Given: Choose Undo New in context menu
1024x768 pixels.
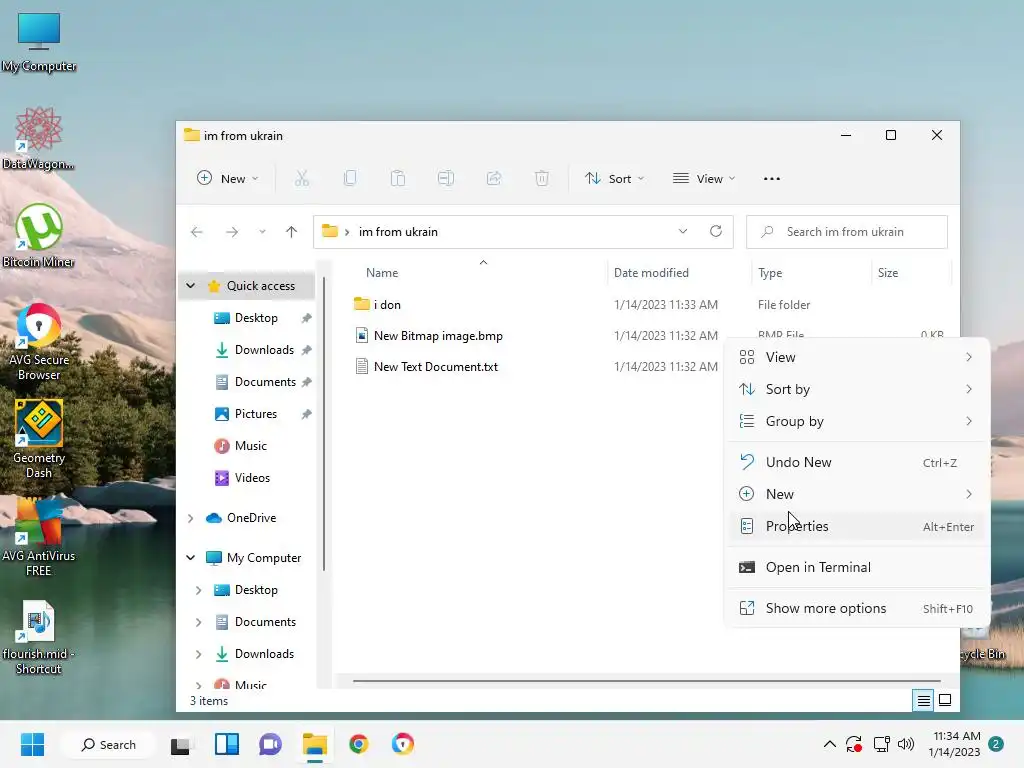Looking at the screenshot, I should pyautogui.click(x=856, y=462).
